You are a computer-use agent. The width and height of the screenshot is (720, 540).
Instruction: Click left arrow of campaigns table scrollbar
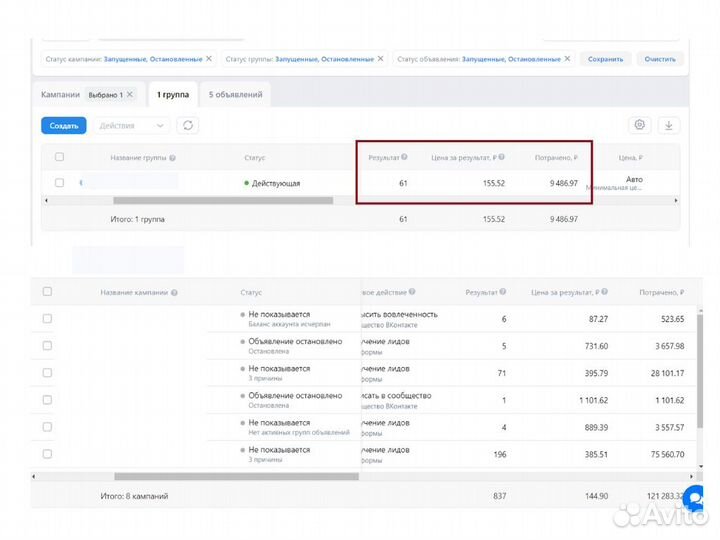tap(34, 477)
